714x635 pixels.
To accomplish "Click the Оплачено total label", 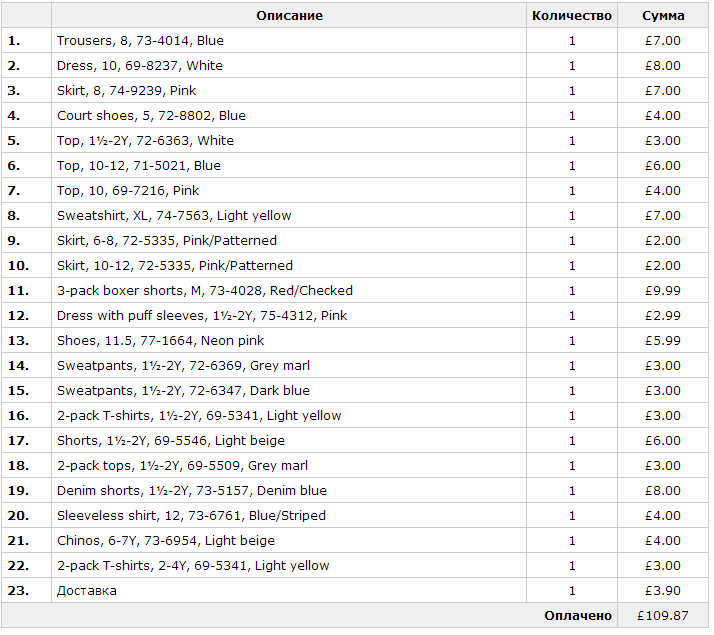I will pyautogui.click(x=578, y=616).
